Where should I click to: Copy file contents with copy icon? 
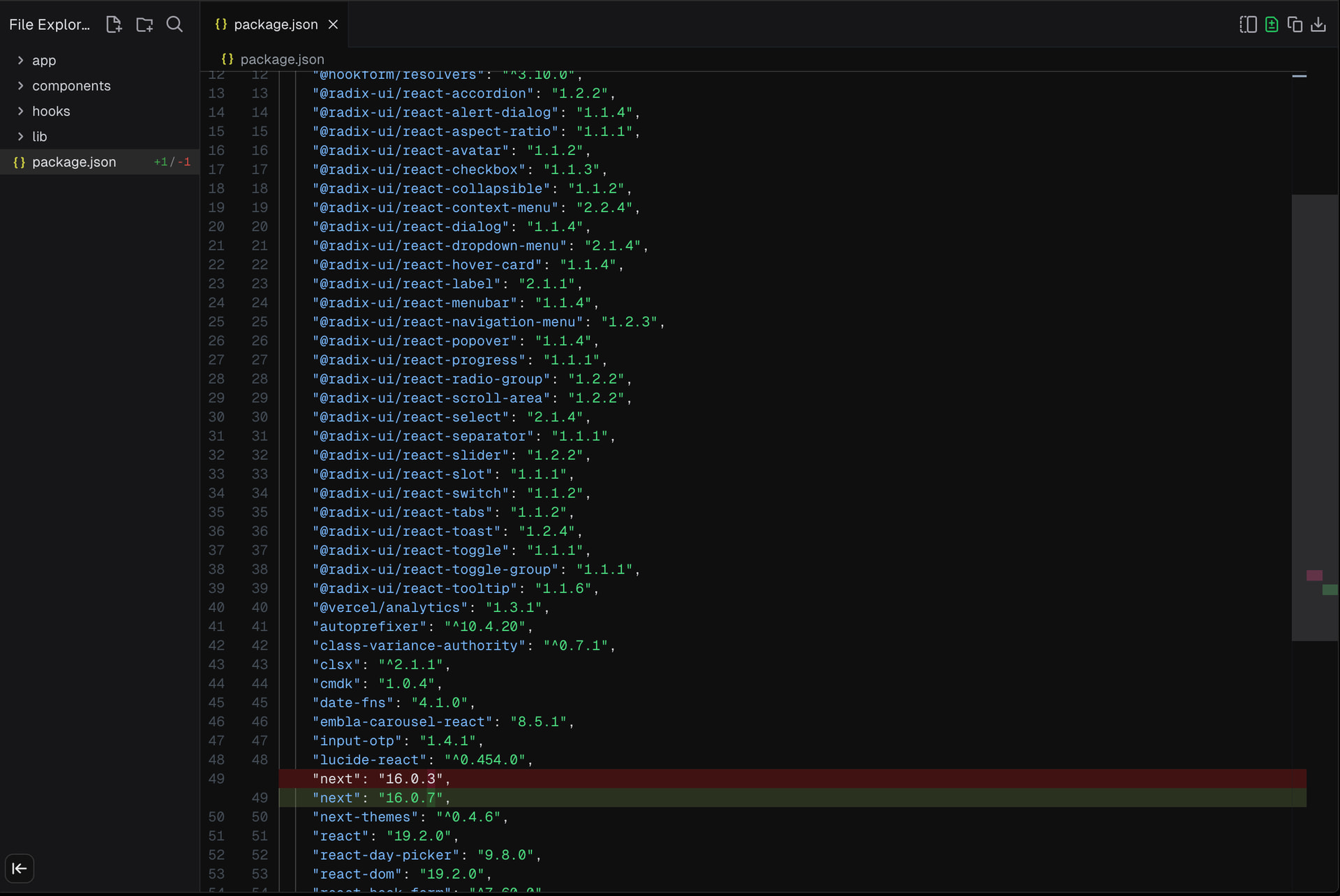pyautogui.click(x=1295, y=24)
